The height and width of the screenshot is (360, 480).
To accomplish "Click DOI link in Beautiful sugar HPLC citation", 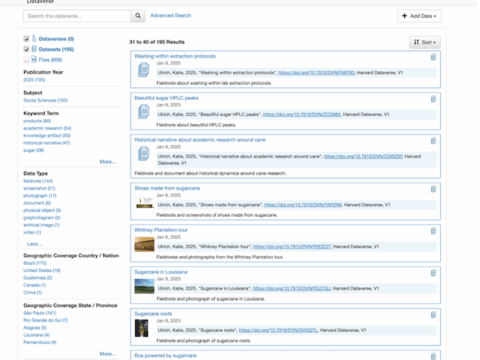I will coord(302,114).
